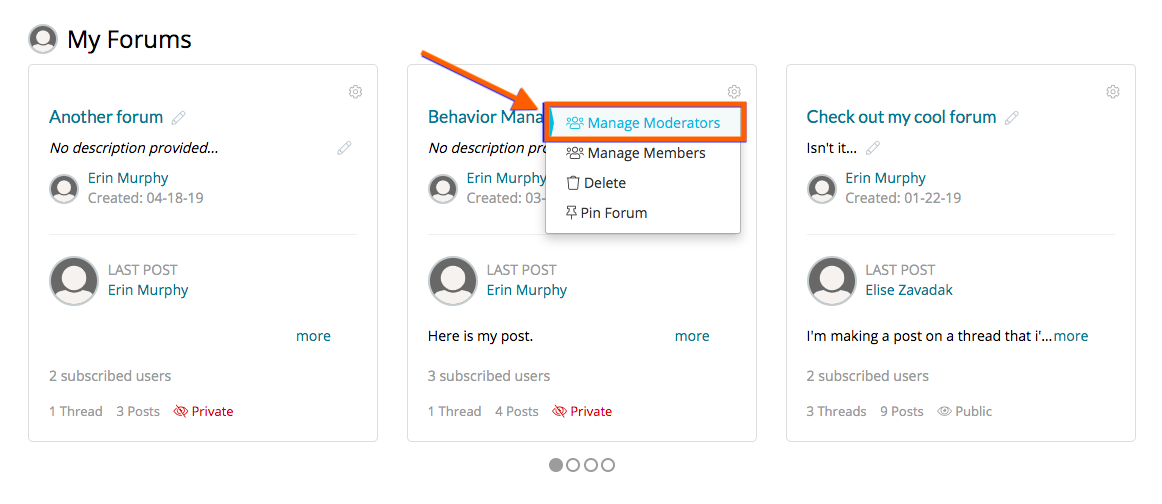
Task: Edit Check out my cool forum title pencil
Action: point(1012,118)
